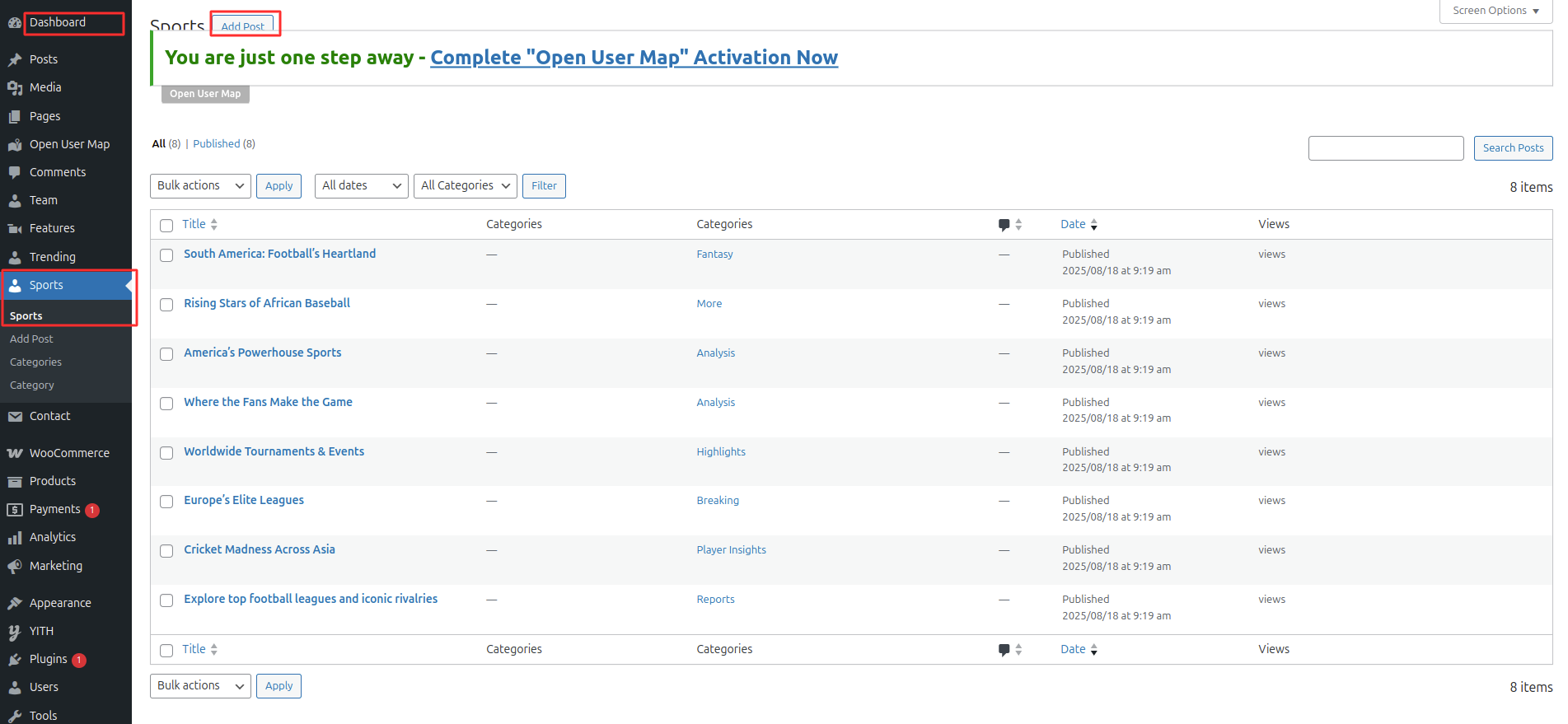Expand the Screen Options panel
The height and width of the screenshot is (724, 1568).
[x=1495, y=11]
